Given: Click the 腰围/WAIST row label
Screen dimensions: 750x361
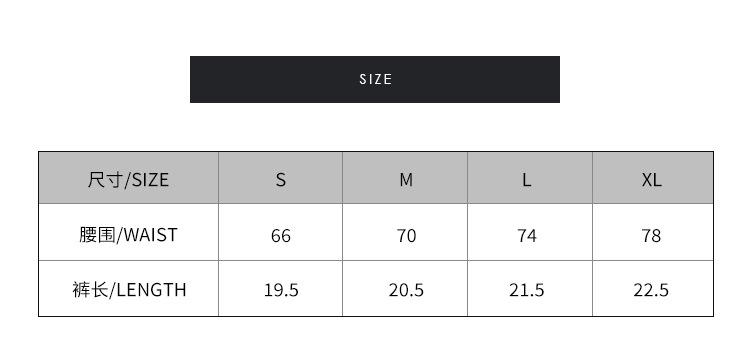Looking at the screenshot, I should (128, 235).
